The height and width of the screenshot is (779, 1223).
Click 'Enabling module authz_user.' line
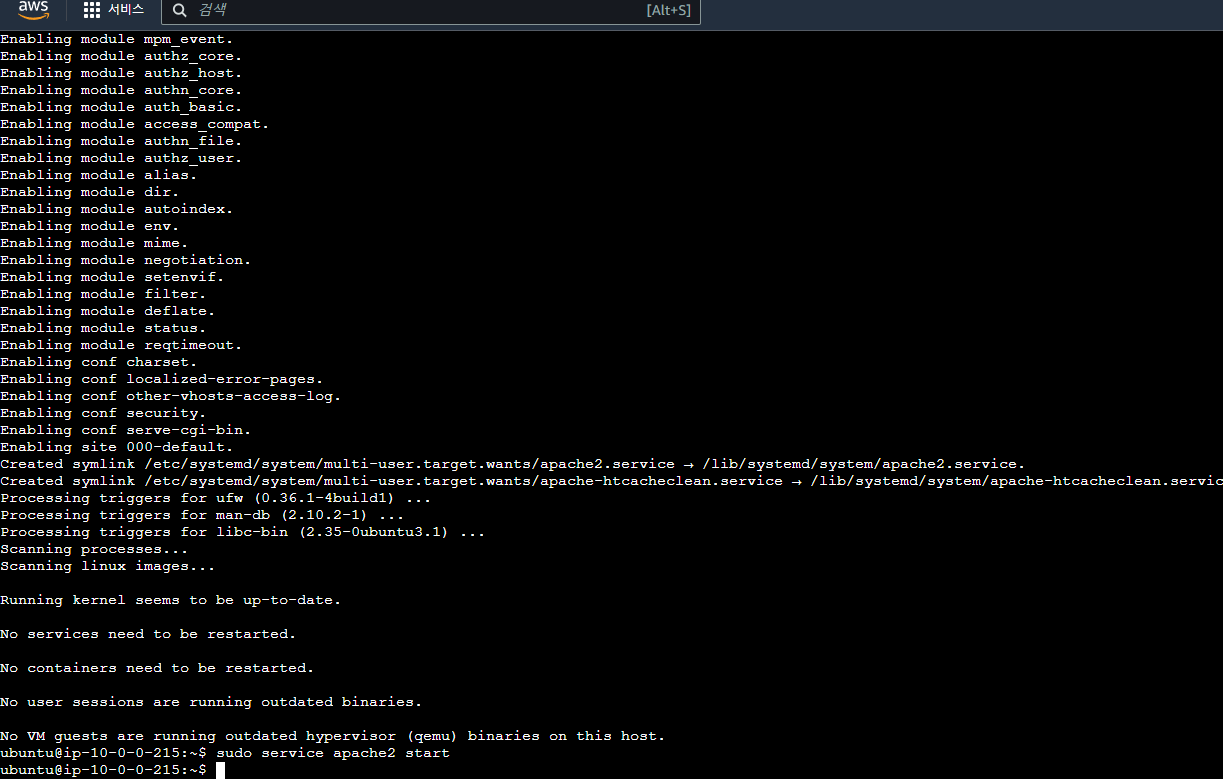(x=121, y=158)
